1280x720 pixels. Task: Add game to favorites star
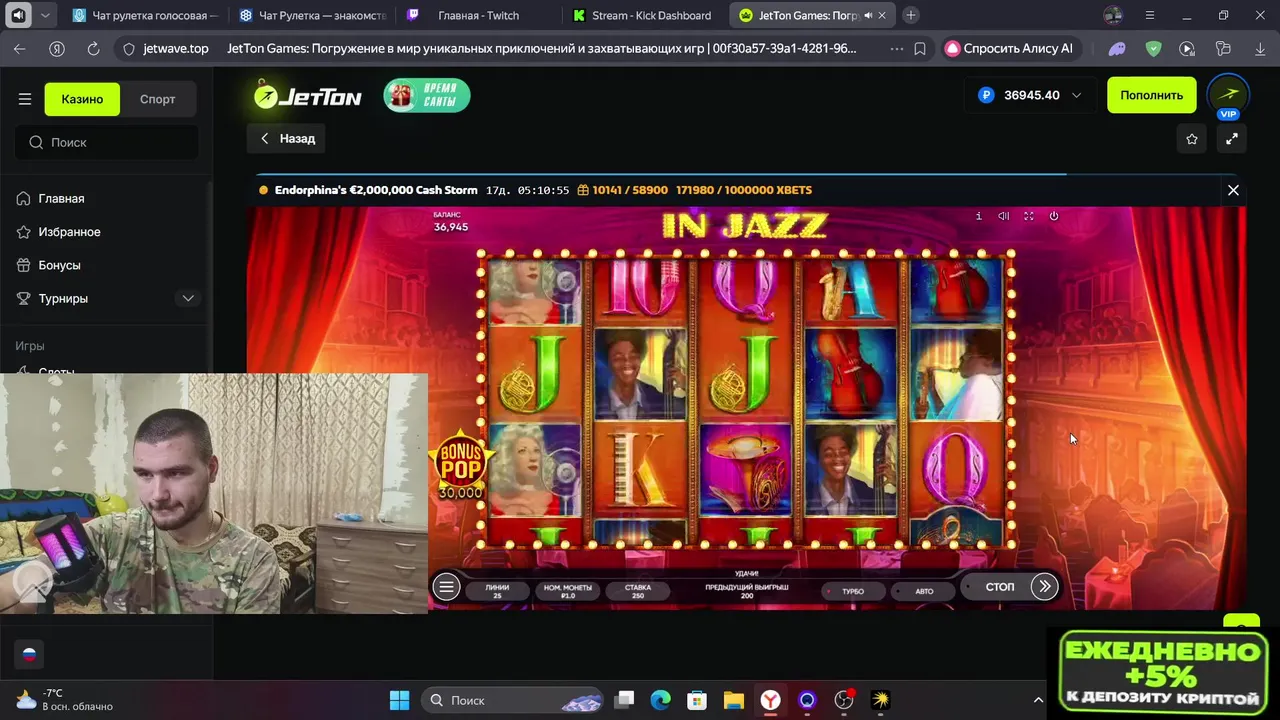(x=1192, y=139)
